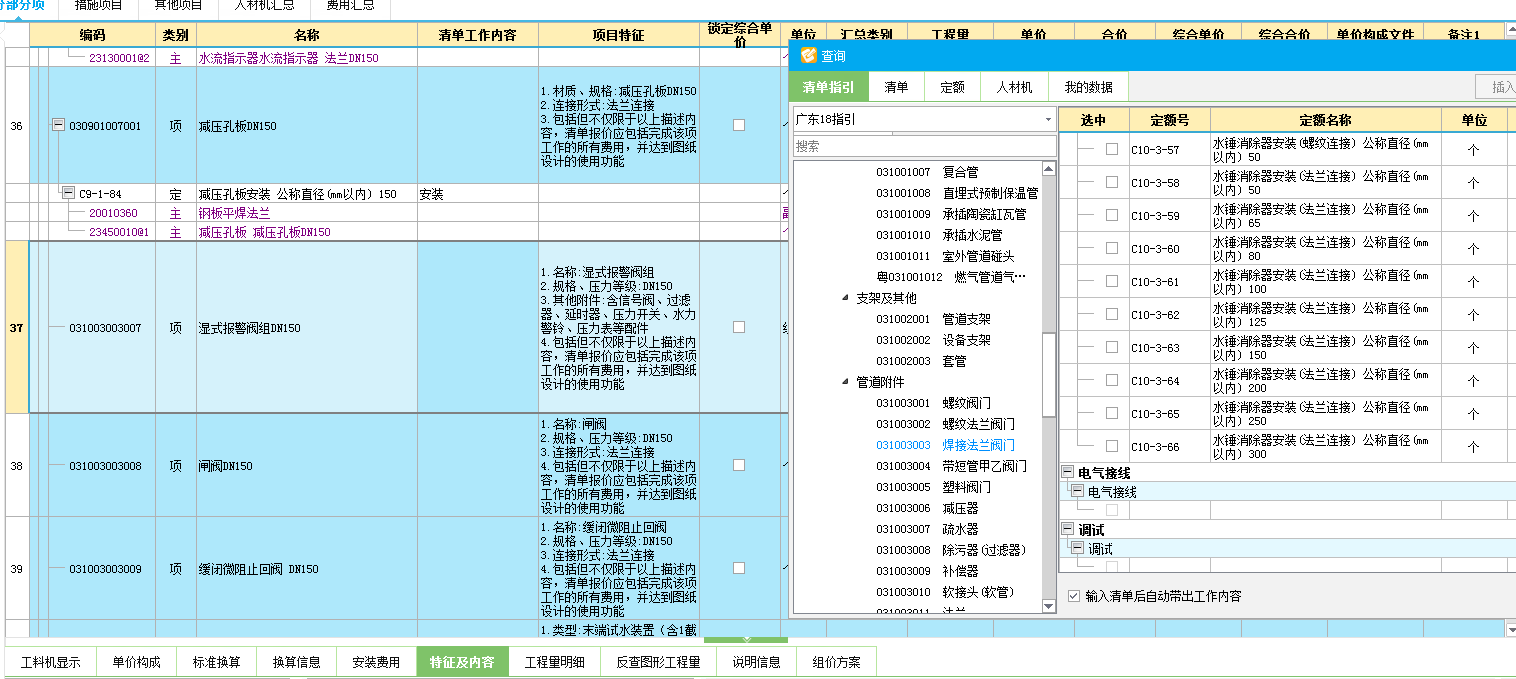The height and width of the screenshot is (679, 1516).
Task: Open the 我的数据 tab
Action: click(x=1088, y=87)
